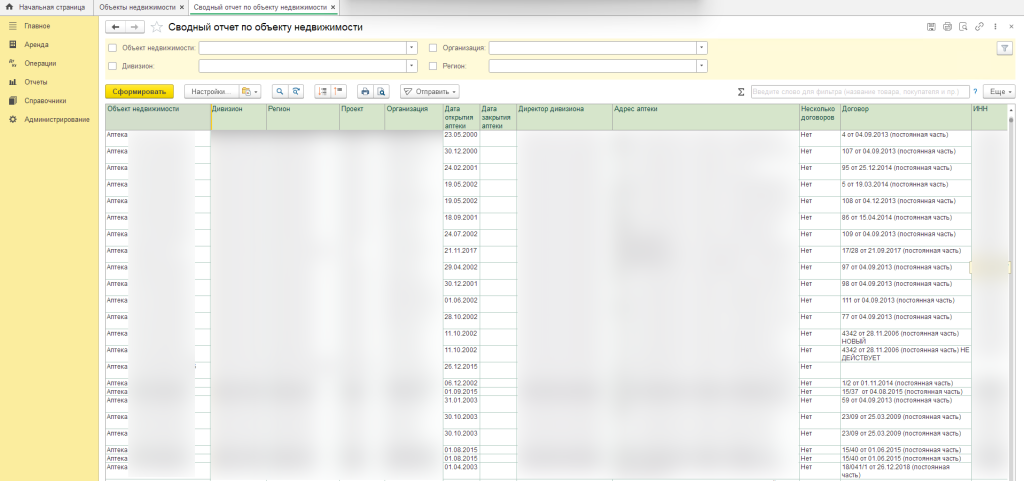Click the sigma sum icon
The height and width of the screenshot is (481, 1024).
pos(740,91)
